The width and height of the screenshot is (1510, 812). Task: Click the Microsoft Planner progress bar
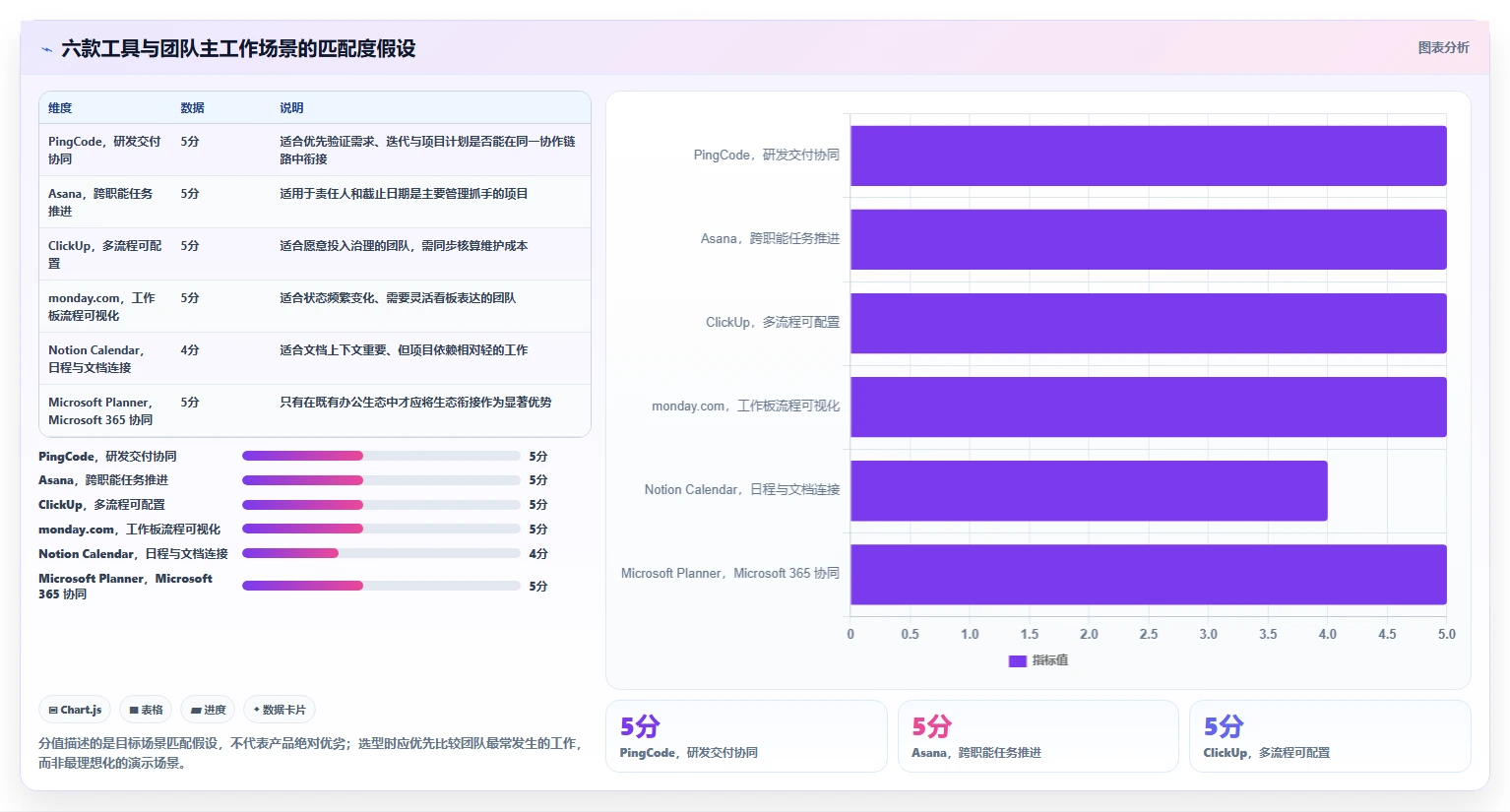click(x=381, y=586)
